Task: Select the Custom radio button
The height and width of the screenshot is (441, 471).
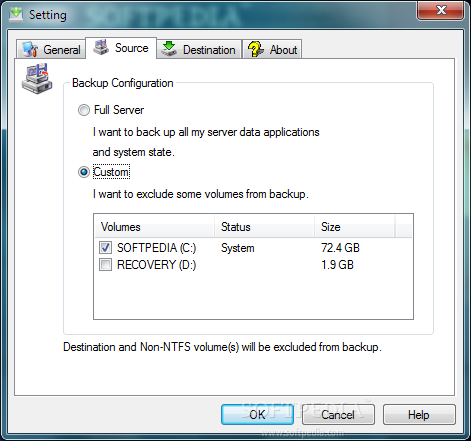Action: (x=84, y=172)
